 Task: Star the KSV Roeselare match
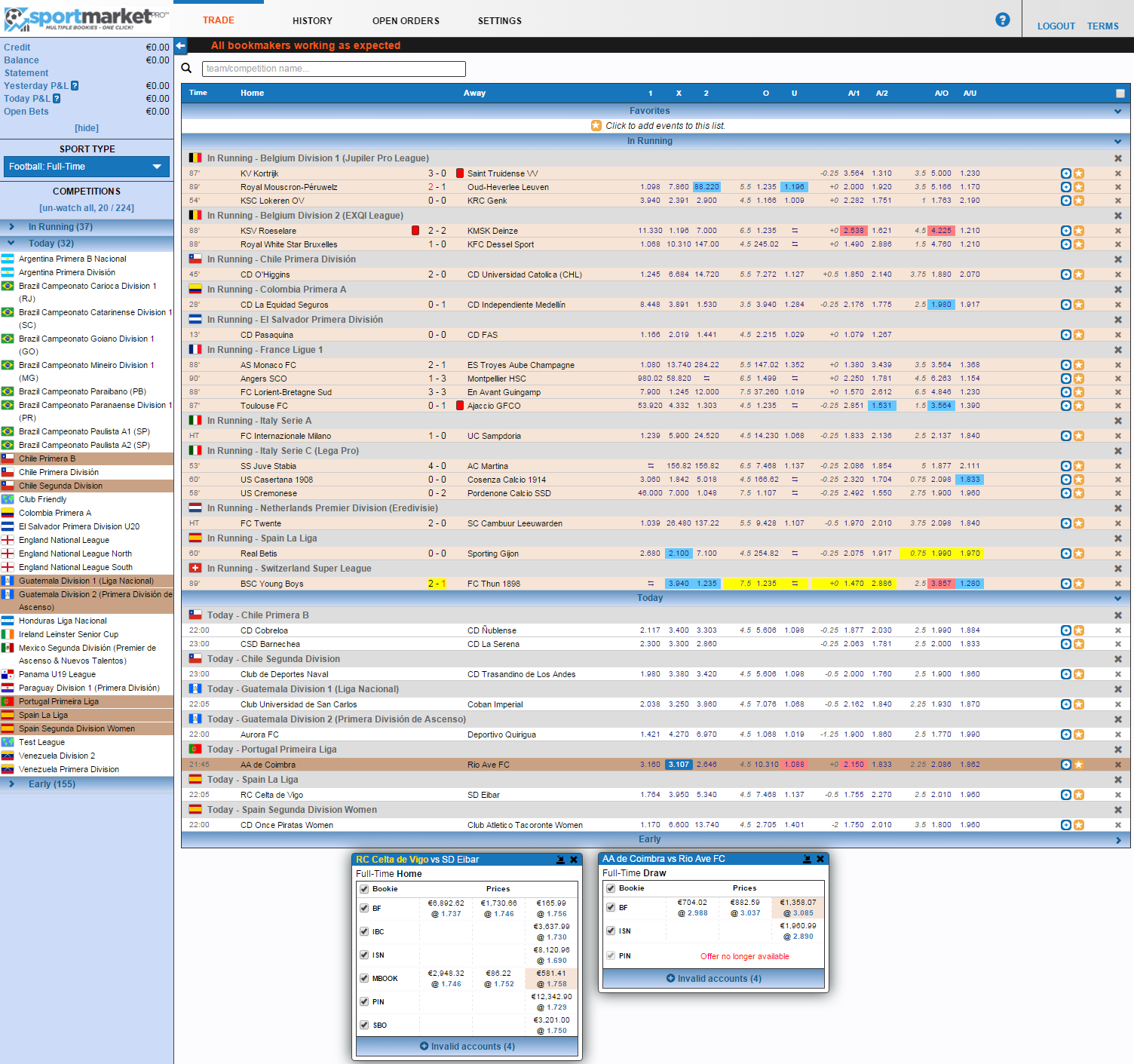1079,231
